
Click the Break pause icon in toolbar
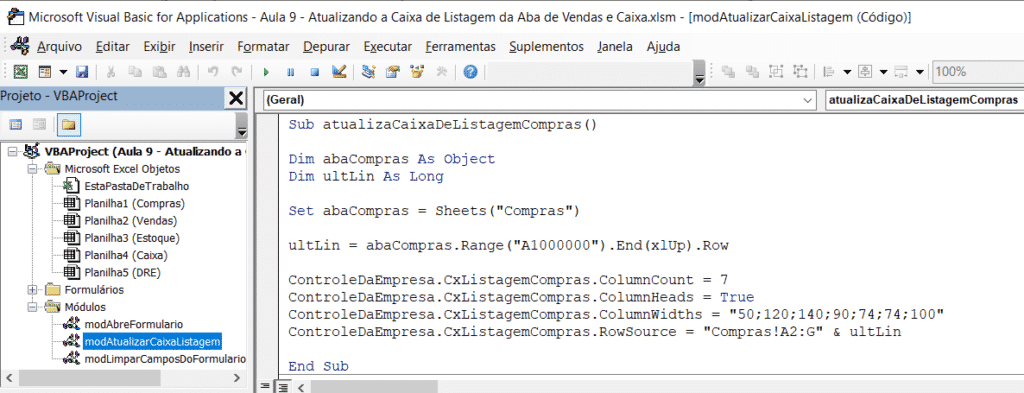coord(291,72)
